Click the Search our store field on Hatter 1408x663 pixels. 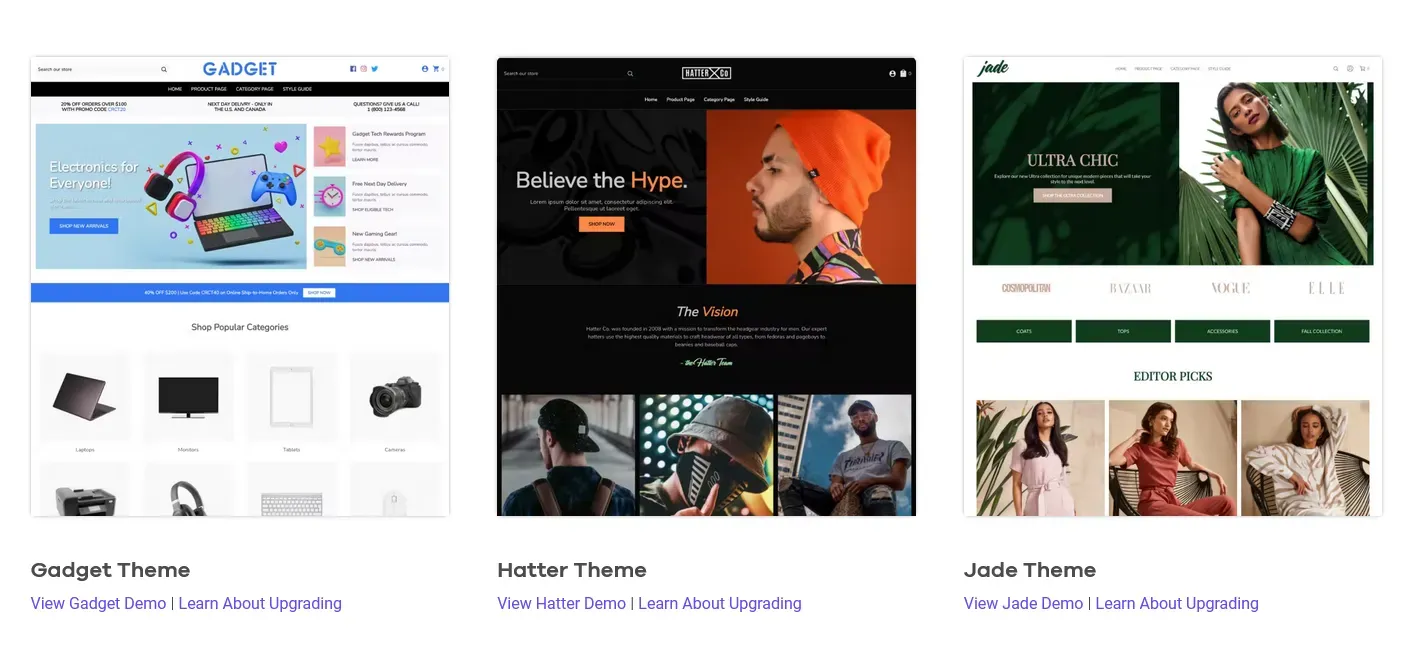pos(560,73)
